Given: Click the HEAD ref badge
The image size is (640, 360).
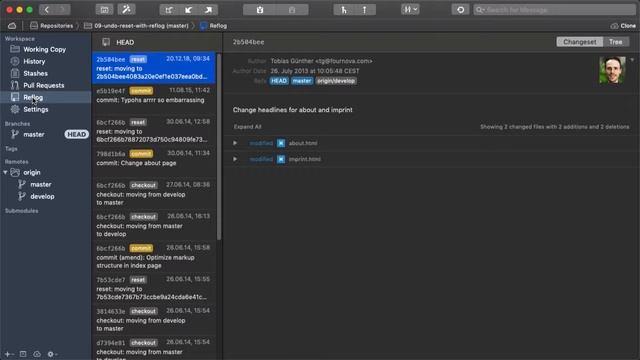Looking at the screenshot, I should click(279, 81).
